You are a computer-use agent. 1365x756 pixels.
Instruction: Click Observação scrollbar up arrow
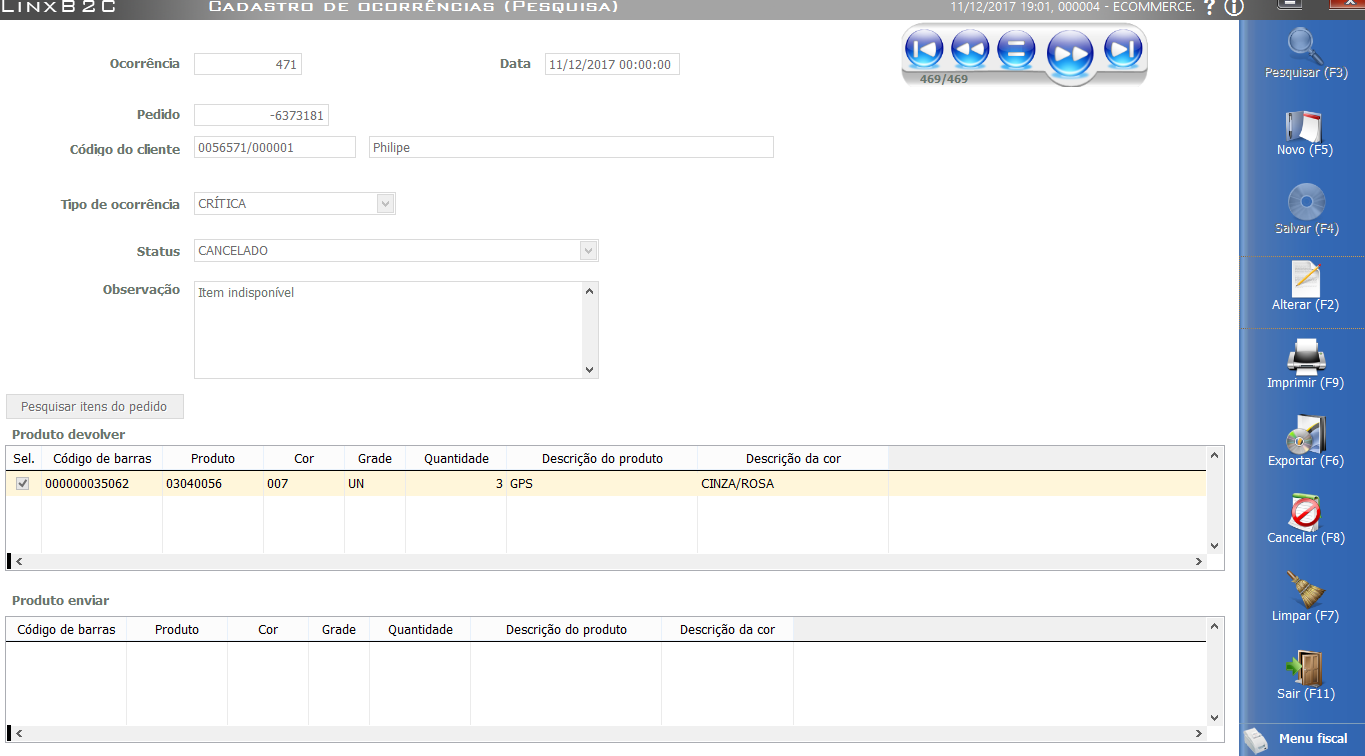click(589, 291)
